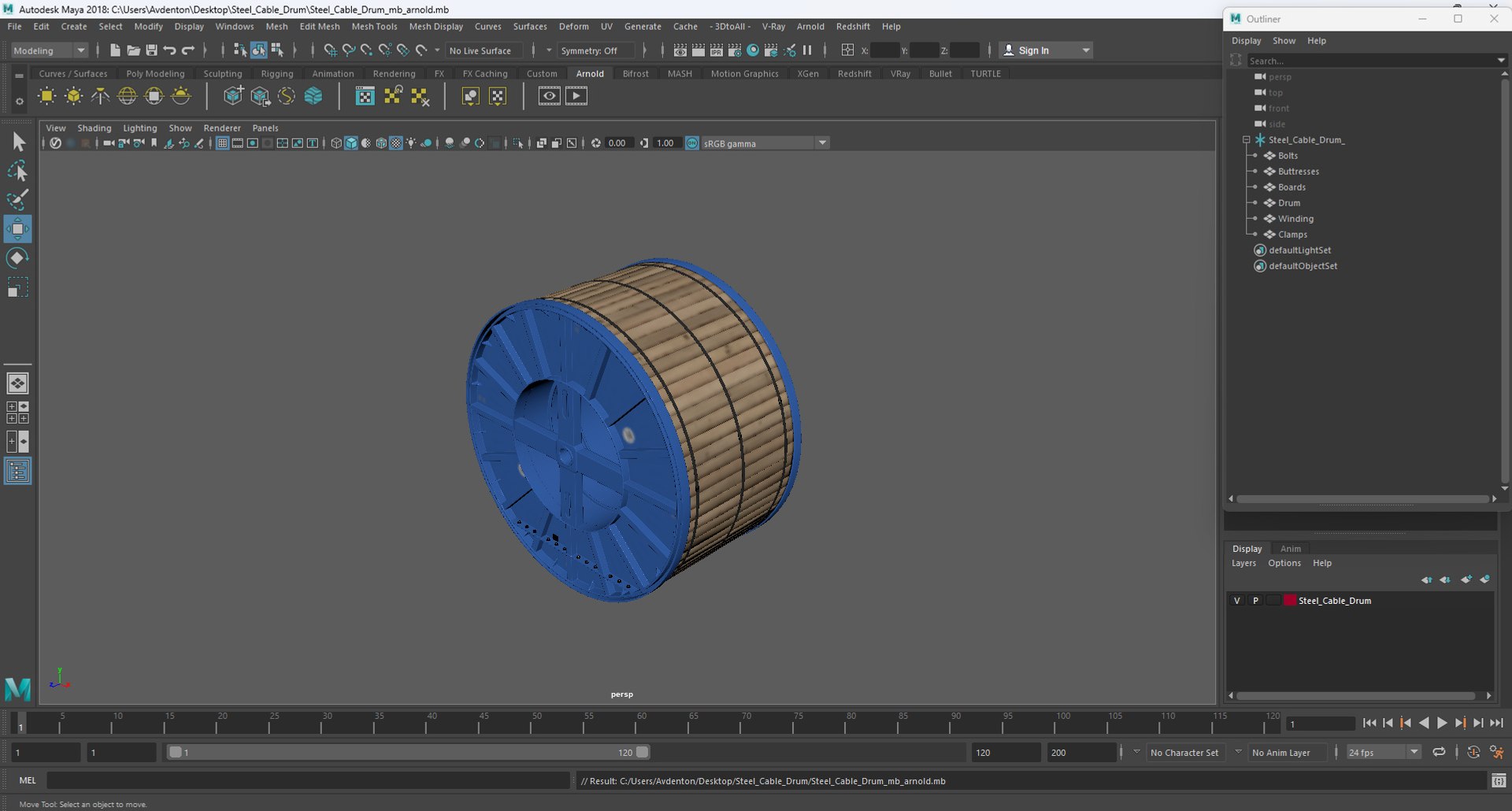The width and height of the screenshot is (1512, 811).
Task: Open the Modeling menu set dropdown
Action: point(49,50)
